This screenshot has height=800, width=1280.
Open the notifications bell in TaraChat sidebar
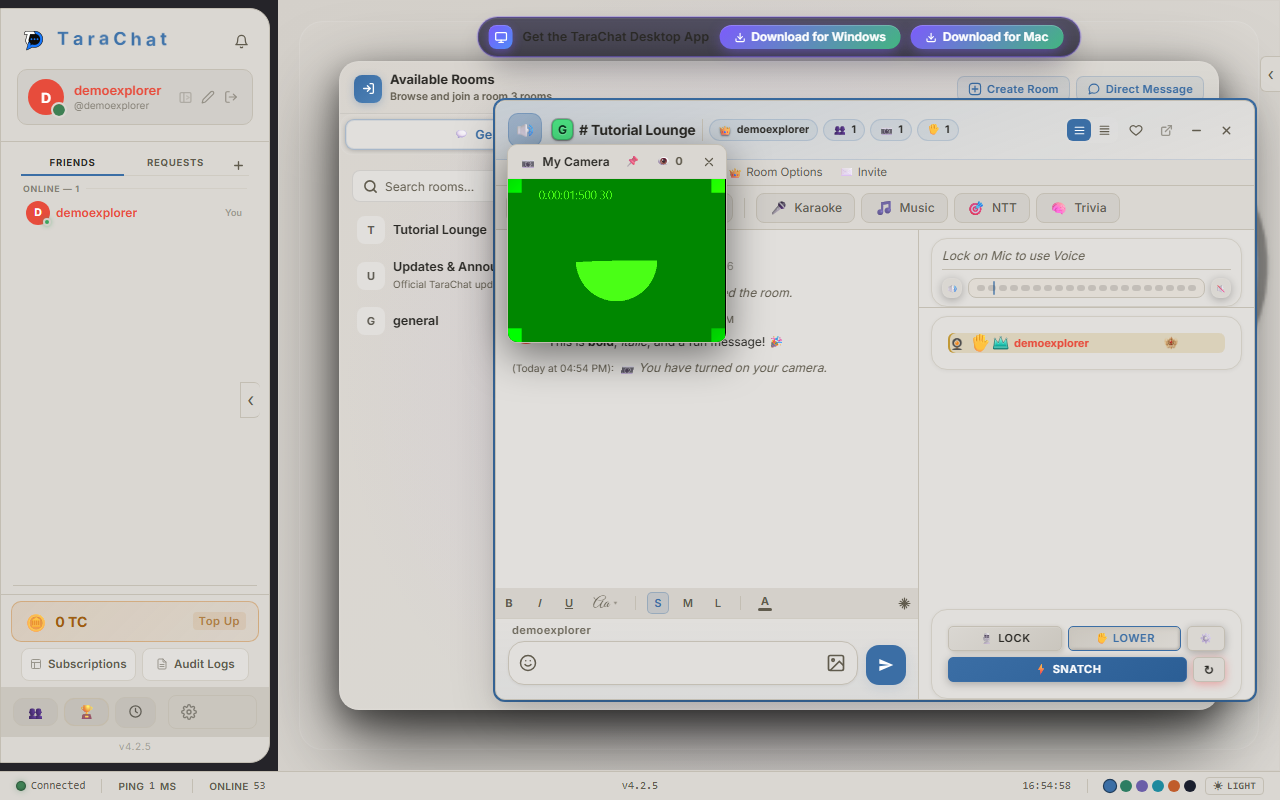pos(241,41)
